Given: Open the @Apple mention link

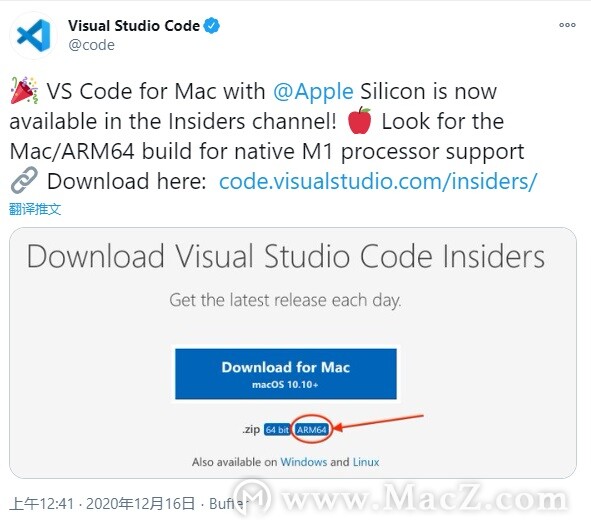Looking at the screenshot, I should [x=313, y=91].
